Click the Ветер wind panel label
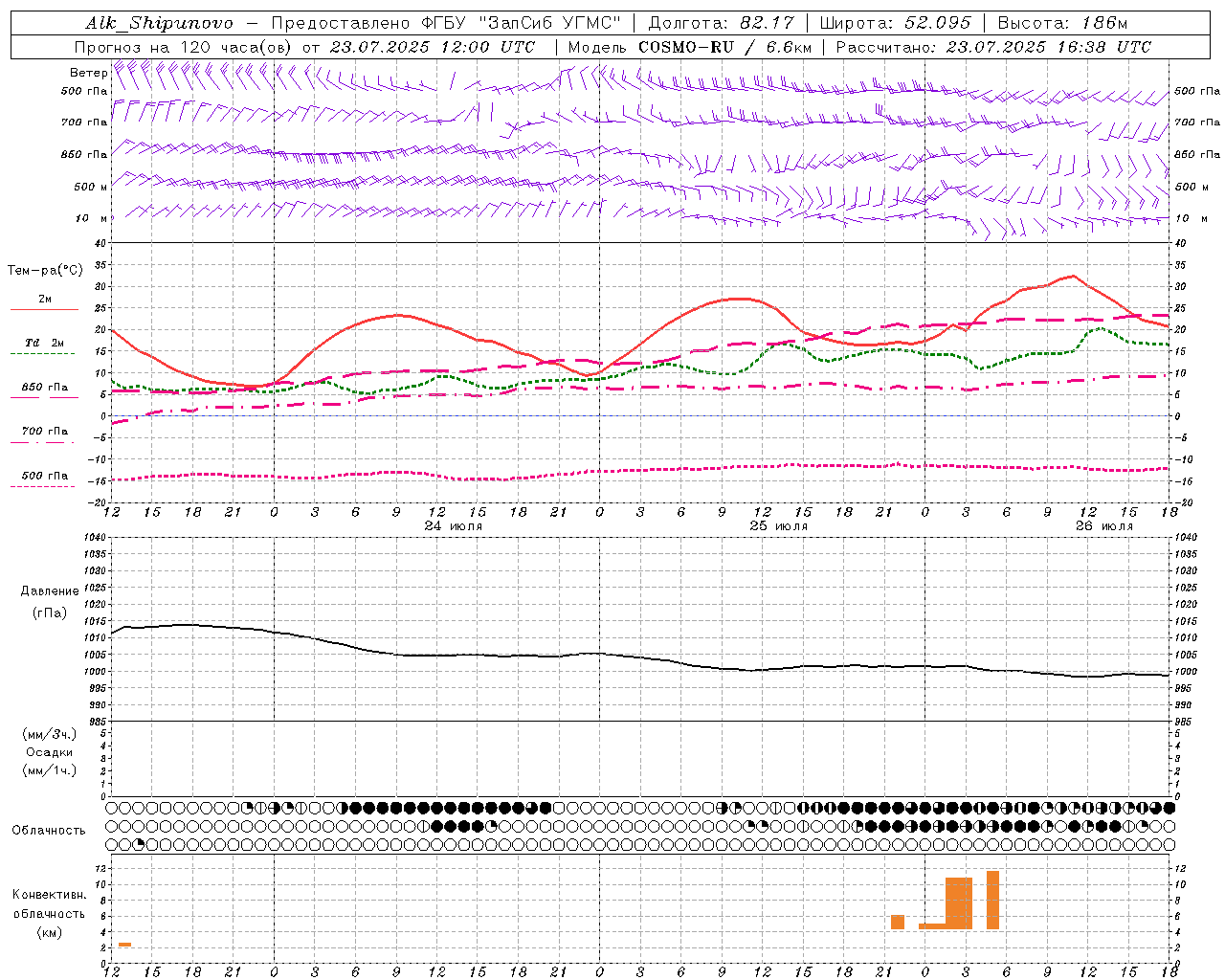 tap(88, 73)
